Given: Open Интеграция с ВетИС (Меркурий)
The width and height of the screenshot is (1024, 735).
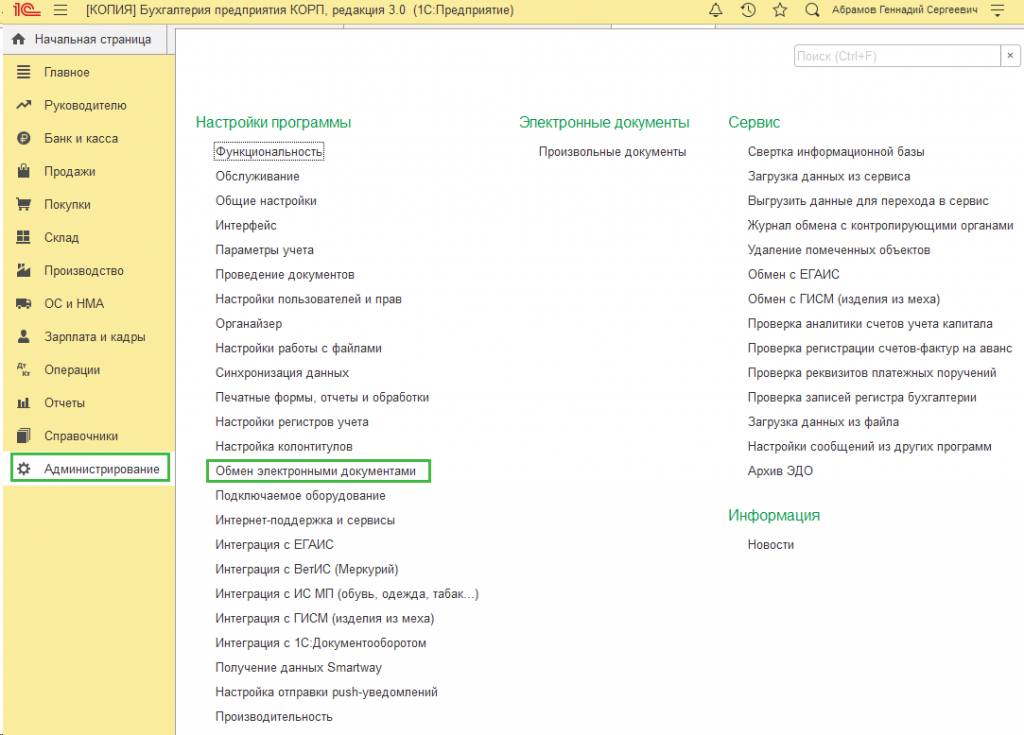Looking at the screenshot, I should (307, 569).
